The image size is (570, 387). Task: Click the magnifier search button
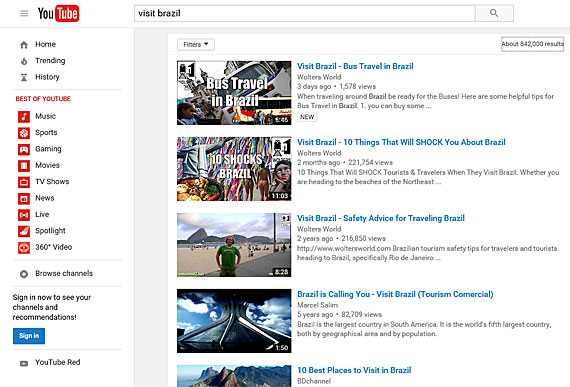pos(494,13)
